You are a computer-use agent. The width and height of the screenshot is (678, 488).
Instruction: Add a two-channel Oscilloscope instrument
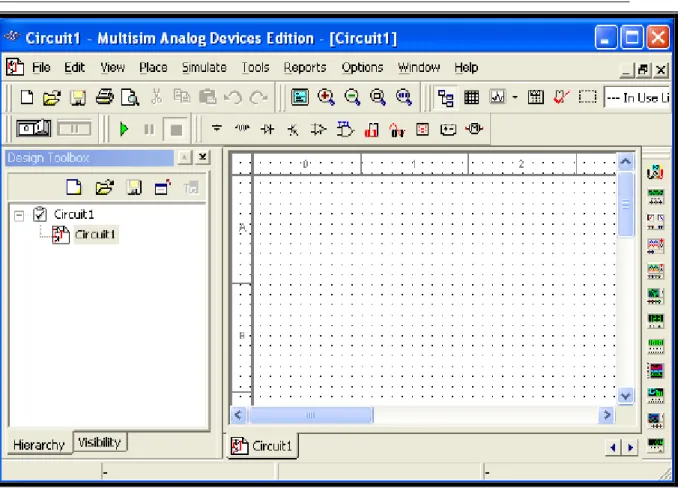656,246
